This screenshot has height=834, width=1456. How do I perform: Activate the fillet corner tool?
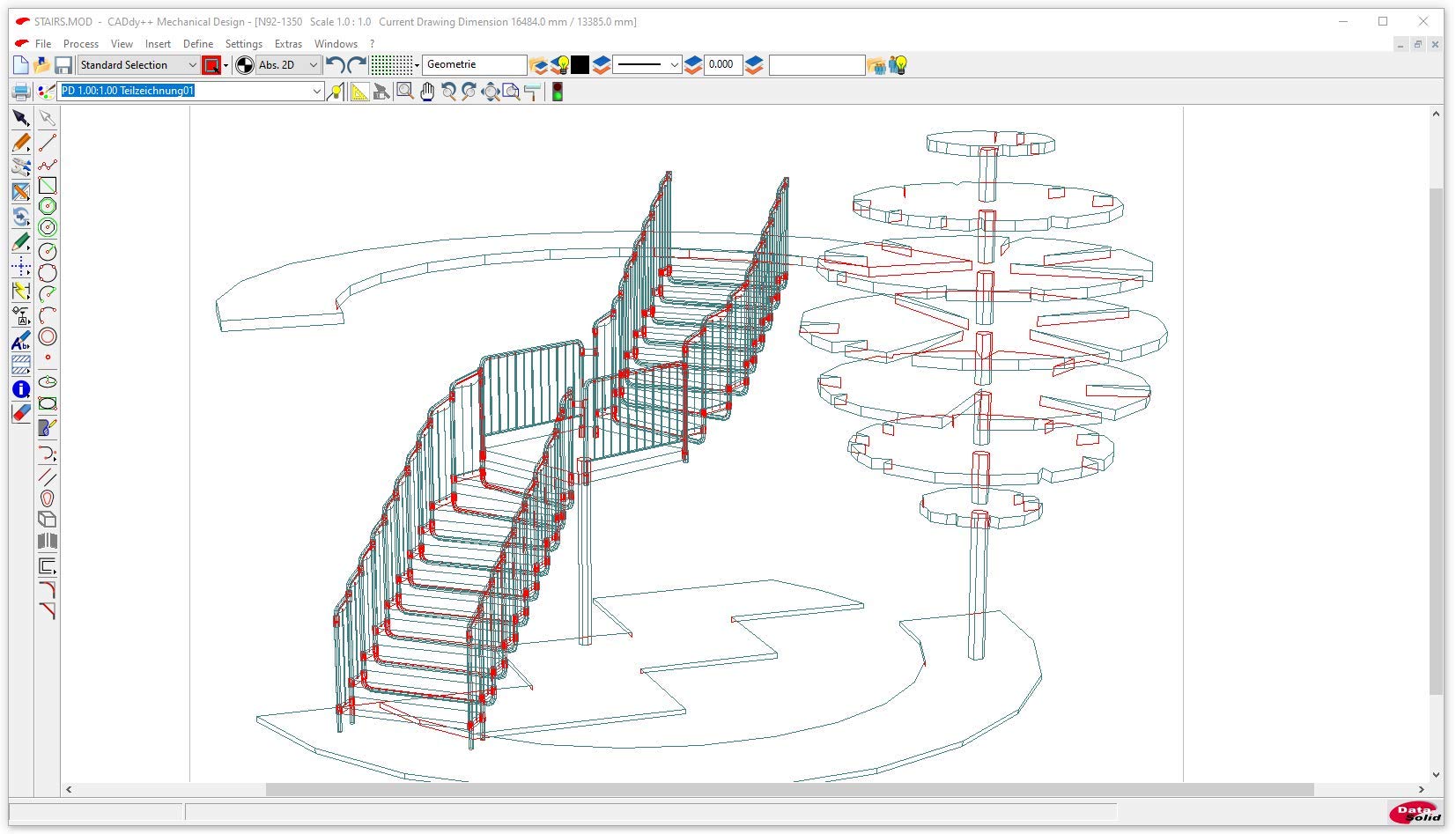48,589
